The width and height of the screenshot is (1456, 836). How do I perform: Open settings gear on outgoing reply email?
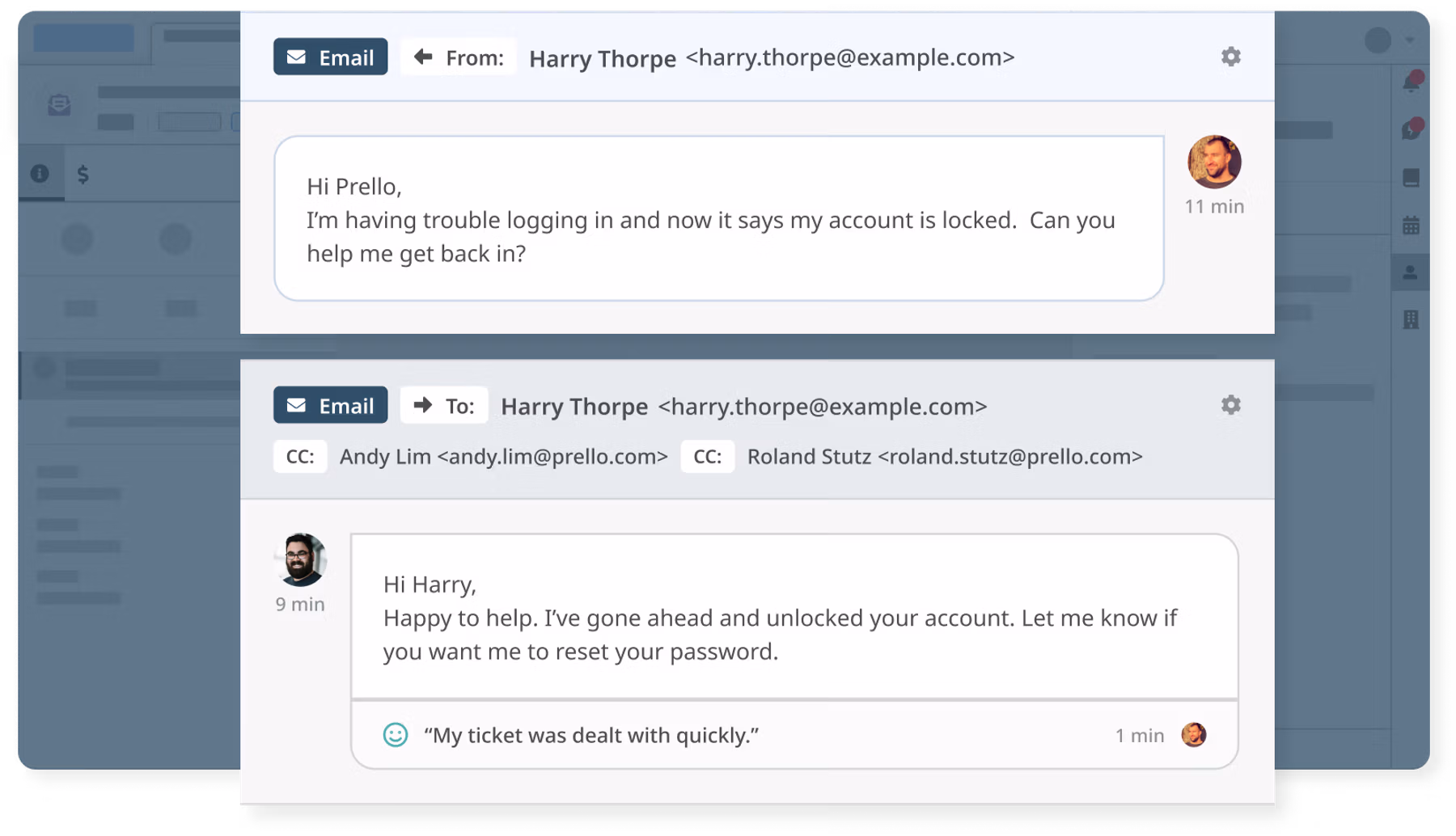click(x=1230, y=405)
